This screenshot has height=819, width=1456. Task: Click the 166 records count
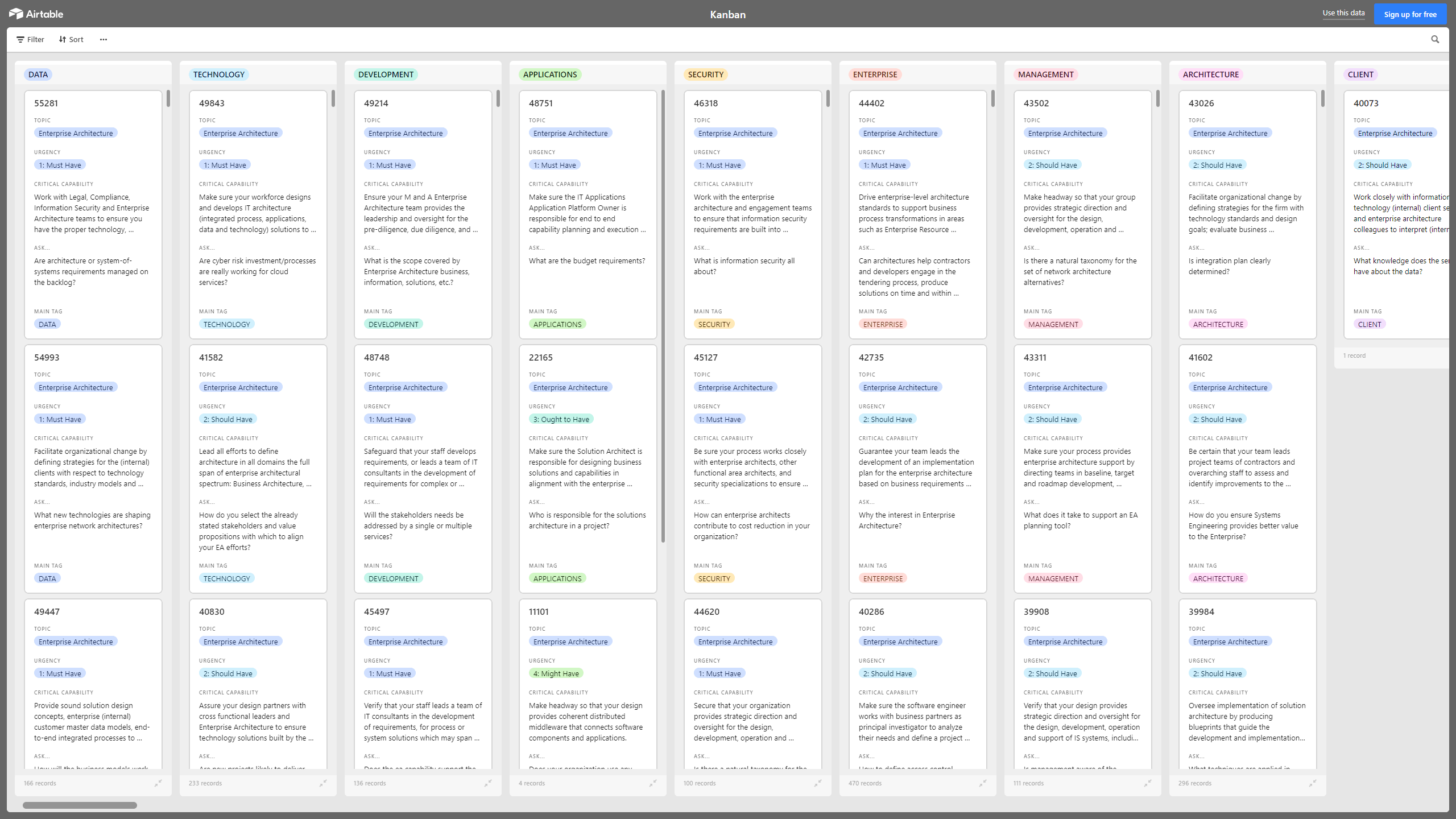pyautogui.click(x=40, y=783)
